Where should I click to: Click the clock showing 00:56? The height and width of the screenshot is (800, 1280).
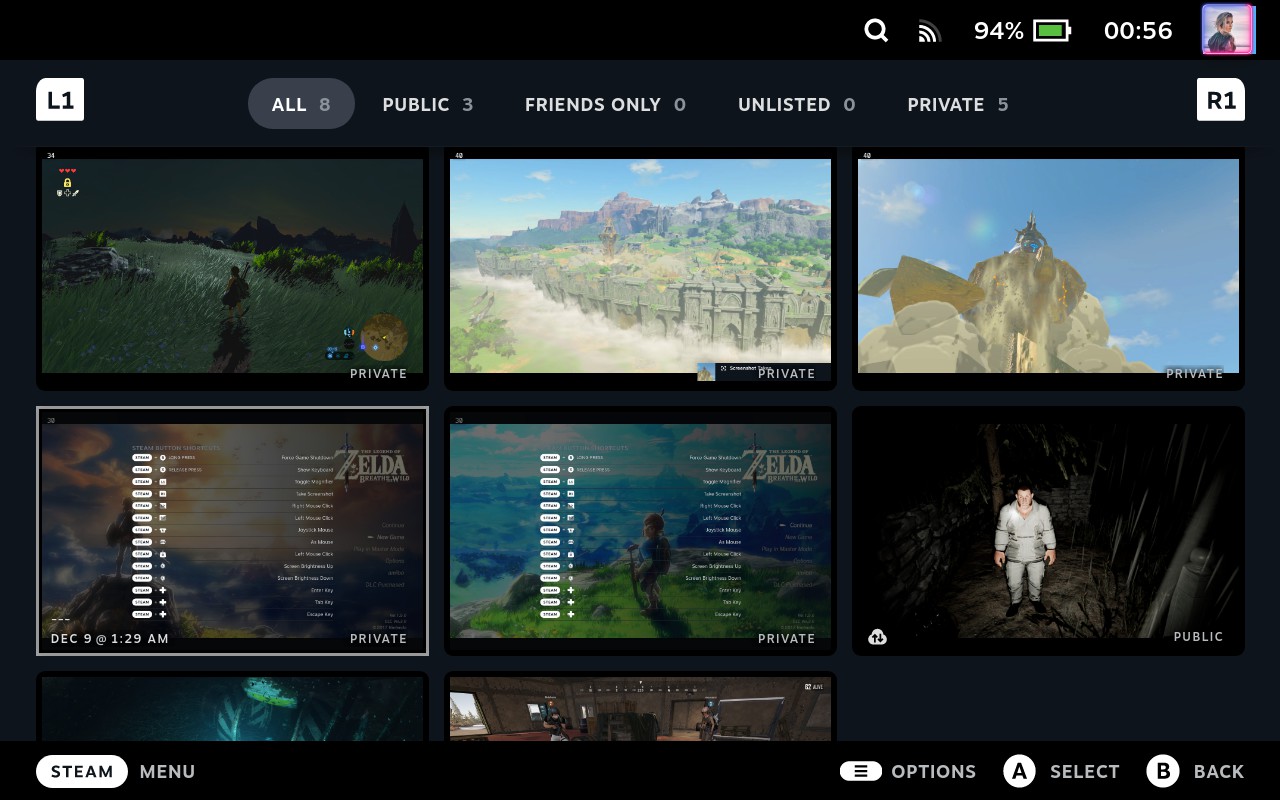pos(1138,31)
